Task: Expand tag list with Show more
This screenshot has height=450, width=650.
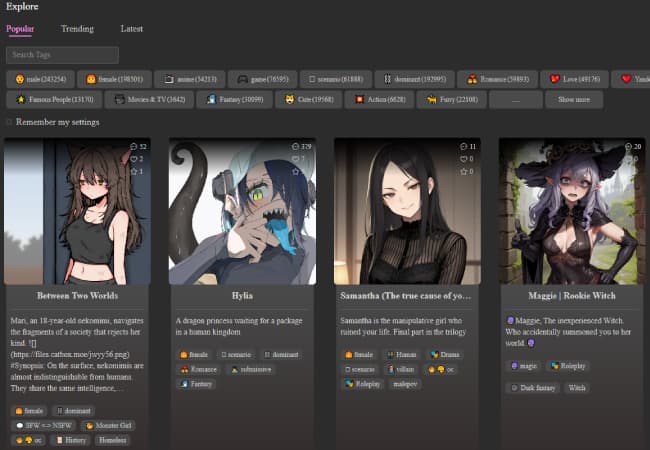Action: 573,100
